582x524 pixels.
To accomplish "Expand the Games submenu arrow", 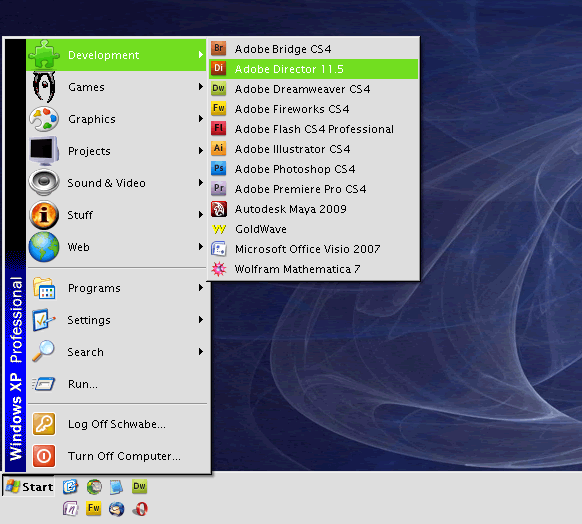I will [x=201, y=86].
